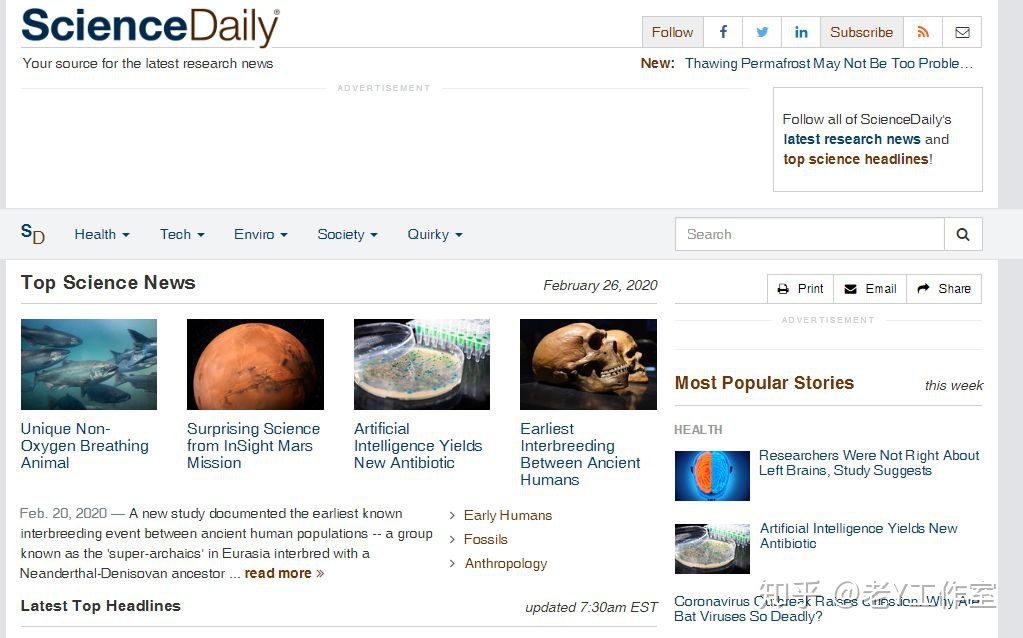Expand the Enviro dropdown menu
This screenshot has height=638, width=1023.
[x=260, y=234]
